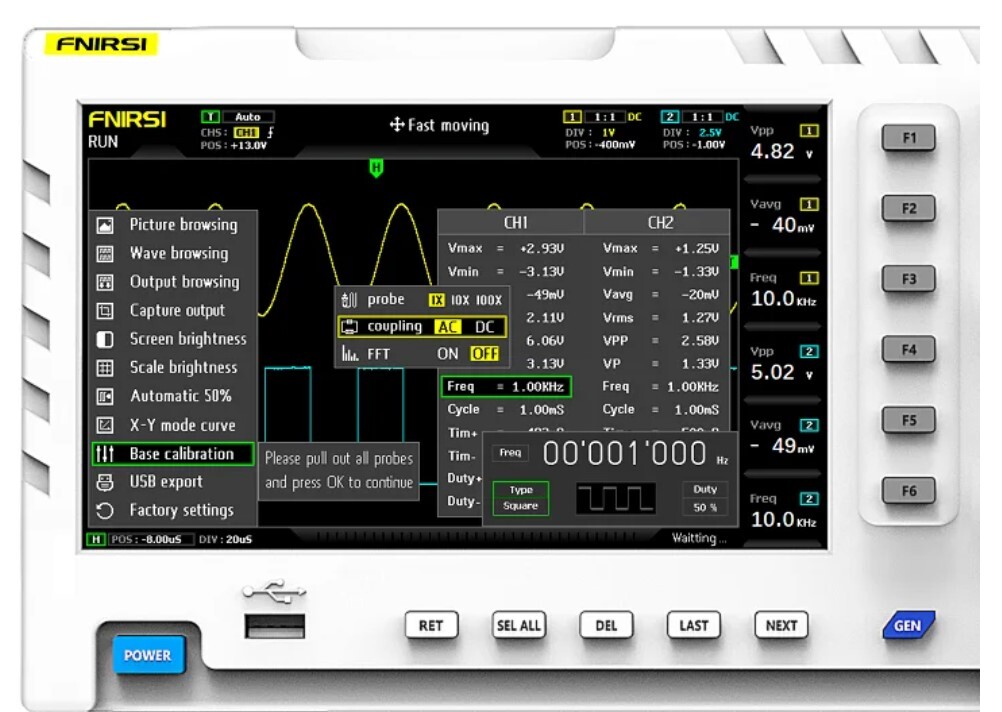
Task: Click the F2 side key
Action: (909, 208)
